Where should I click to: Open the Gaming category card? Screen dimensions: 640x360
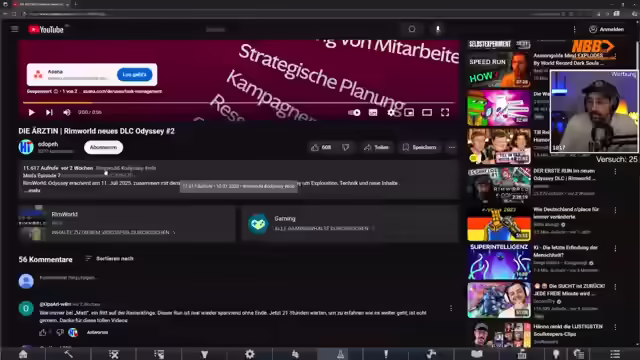tap(350, 223)
